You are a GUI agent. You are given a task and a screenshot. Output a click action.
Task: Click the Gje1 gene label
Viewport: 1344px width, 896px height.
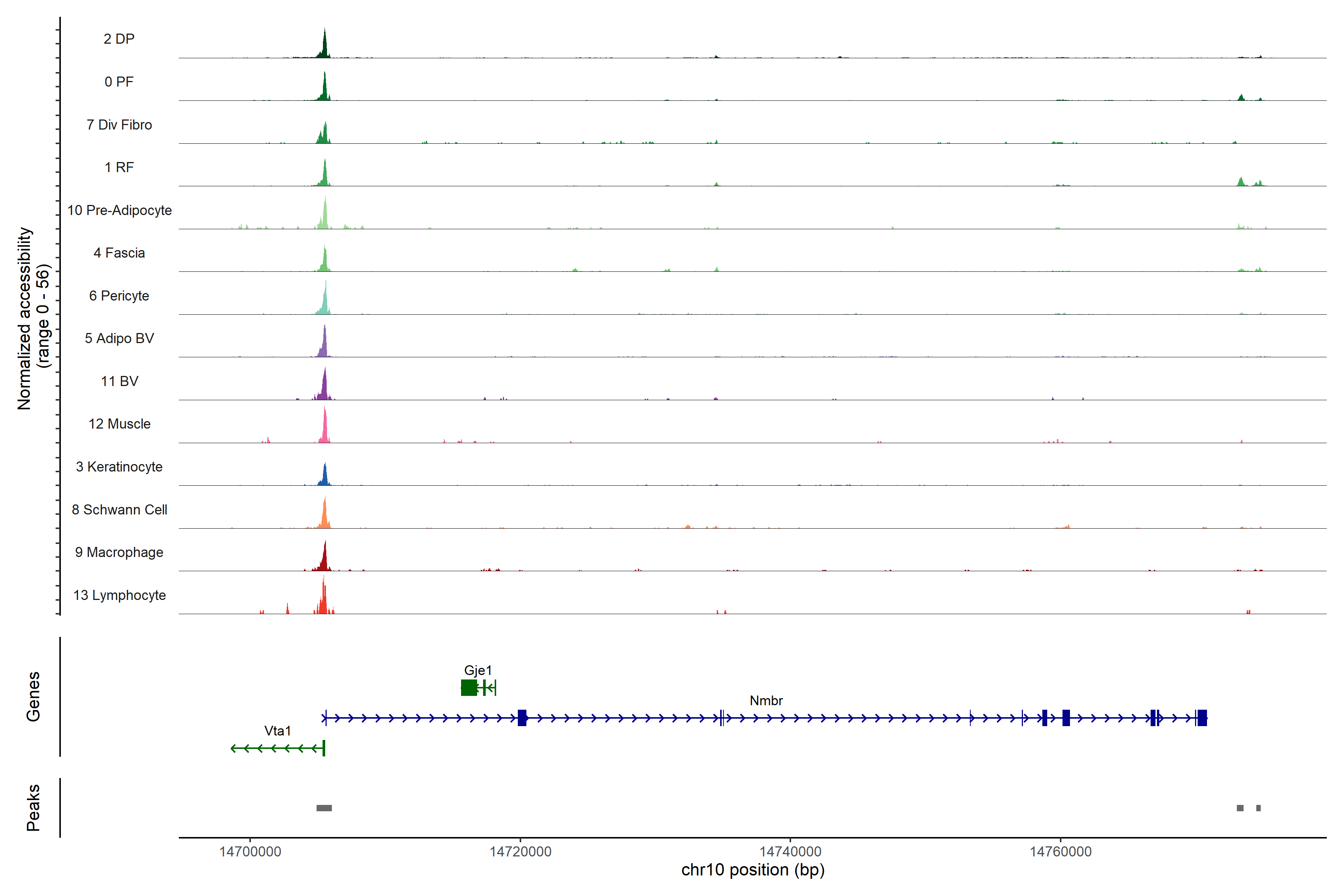tap(478, 670)
